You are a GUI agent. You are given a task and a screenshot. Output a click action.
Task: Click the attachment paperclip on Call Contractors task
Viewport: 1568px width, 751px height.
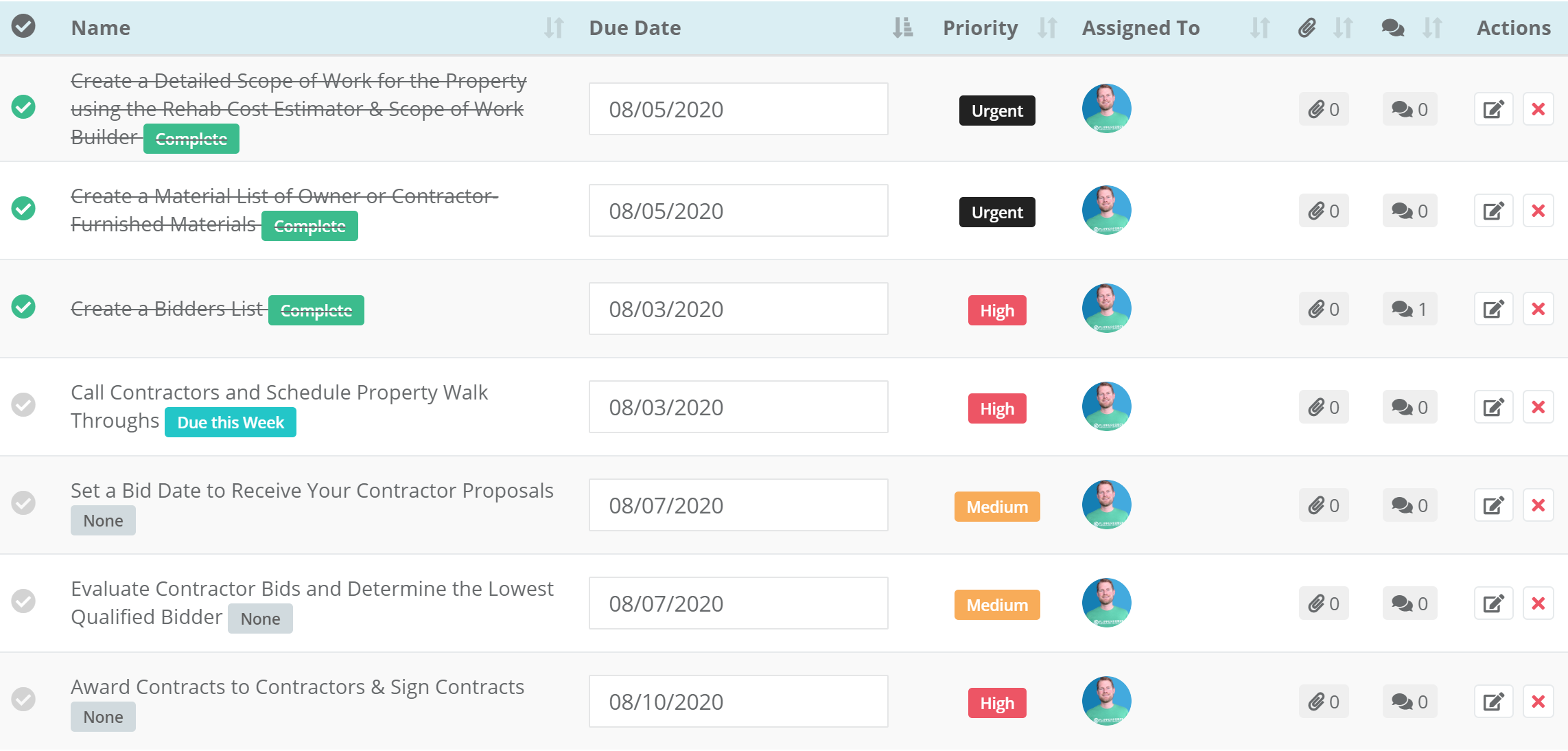[1323, 406]
